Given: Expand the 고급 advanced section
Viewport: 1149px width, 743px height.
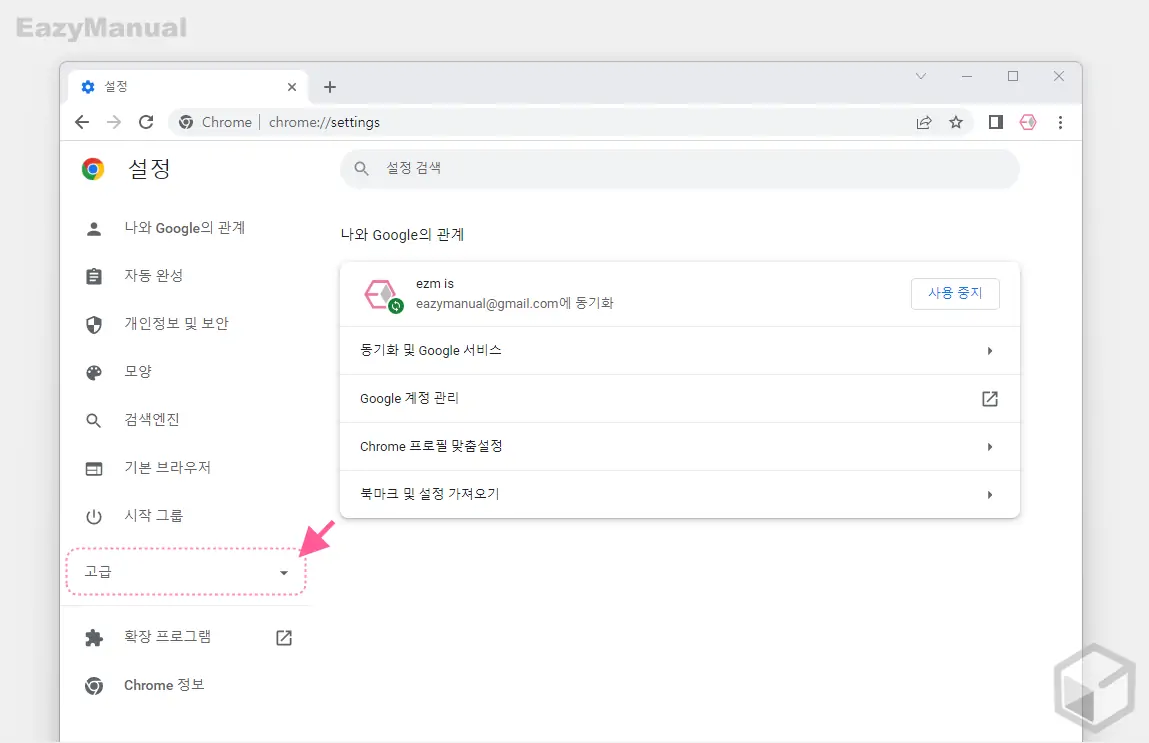Looking at the screenshot, I should pyautogui.click(x=186, y=572).
